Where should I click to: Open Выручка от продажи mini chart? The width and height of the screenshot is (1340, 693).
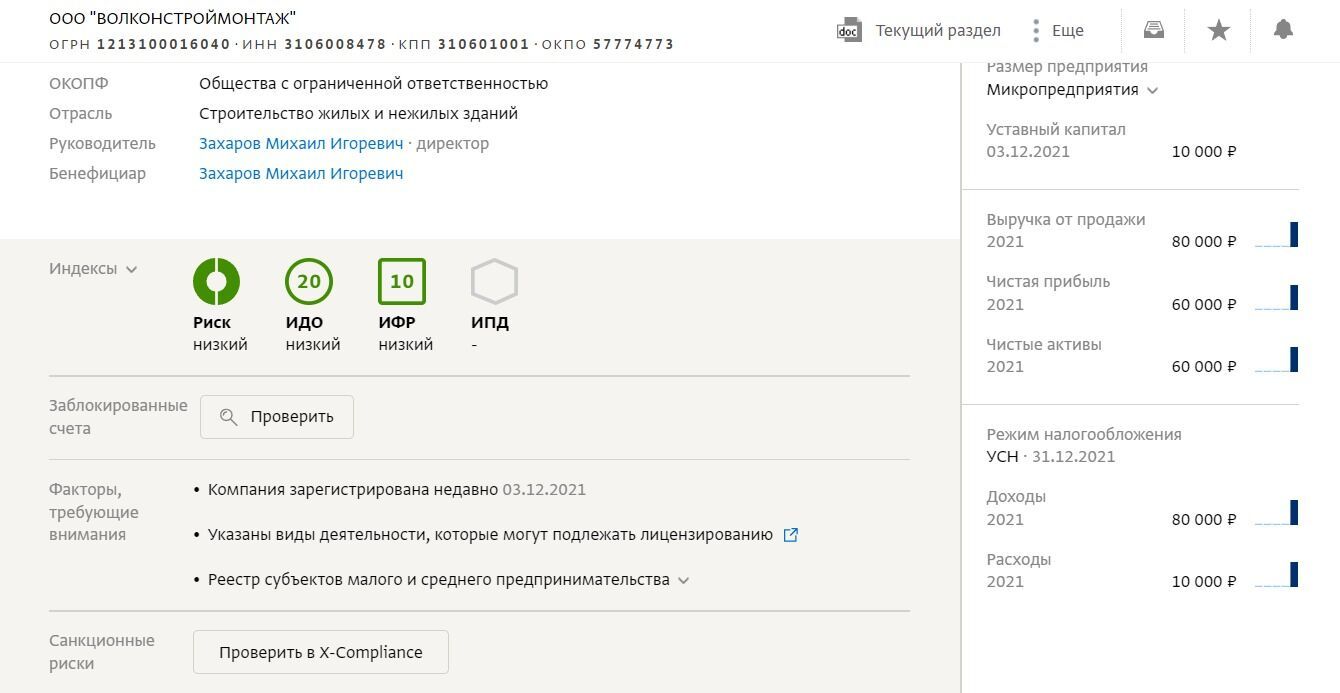[1276, 235]
